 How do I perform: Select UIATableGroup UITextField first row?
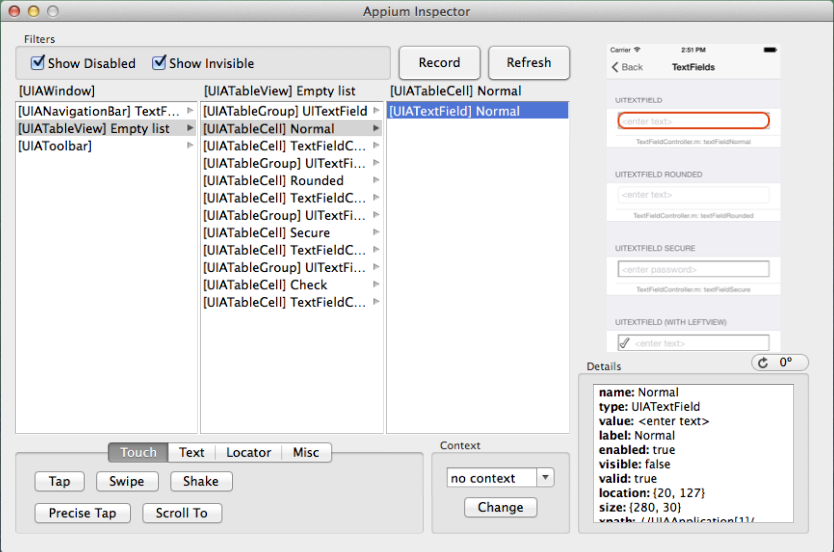point(291,111)
